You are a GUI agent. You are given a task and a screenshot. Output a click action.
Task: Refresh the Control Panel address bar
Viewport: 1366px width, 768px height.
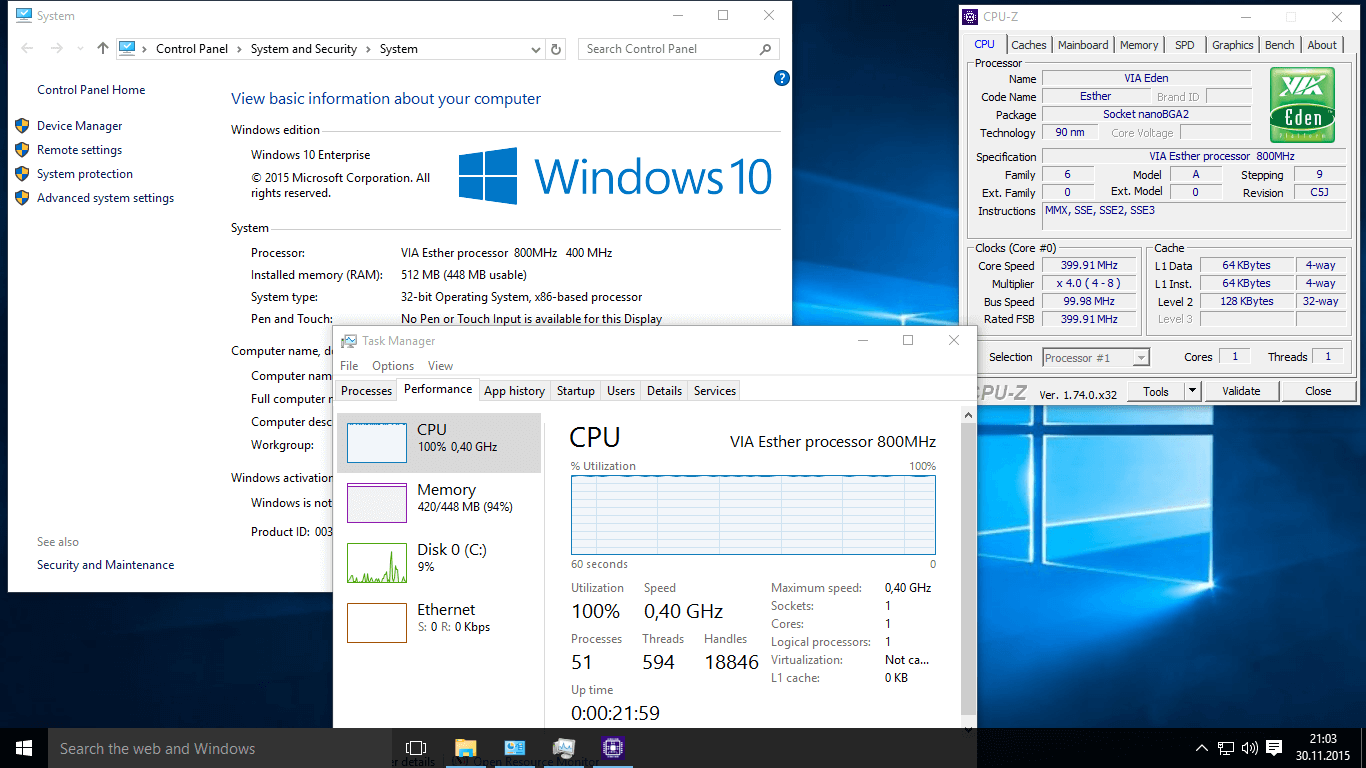coord(557,49)
